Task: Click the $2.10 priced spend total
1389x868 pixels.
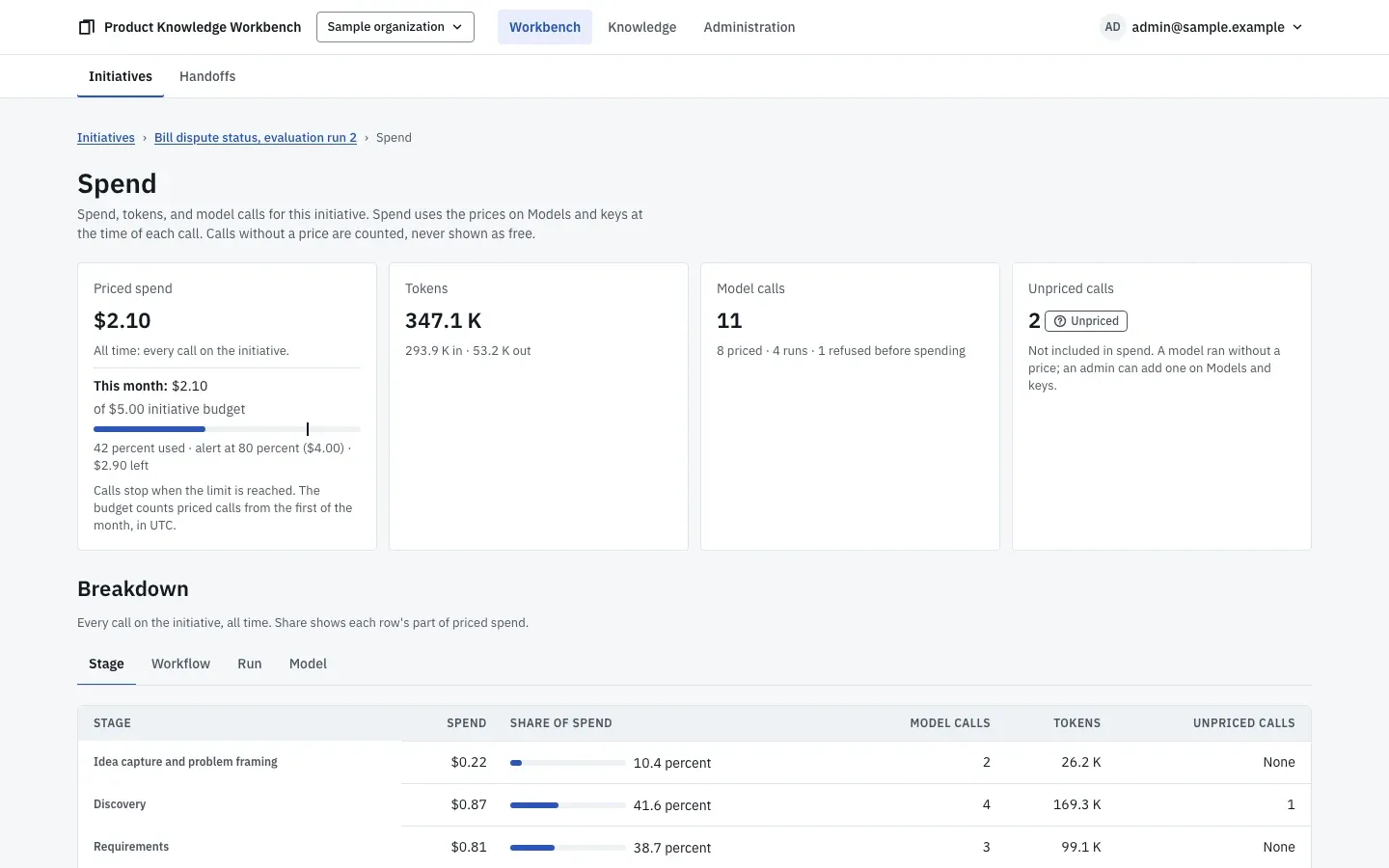Action: [x=123, y=320]
